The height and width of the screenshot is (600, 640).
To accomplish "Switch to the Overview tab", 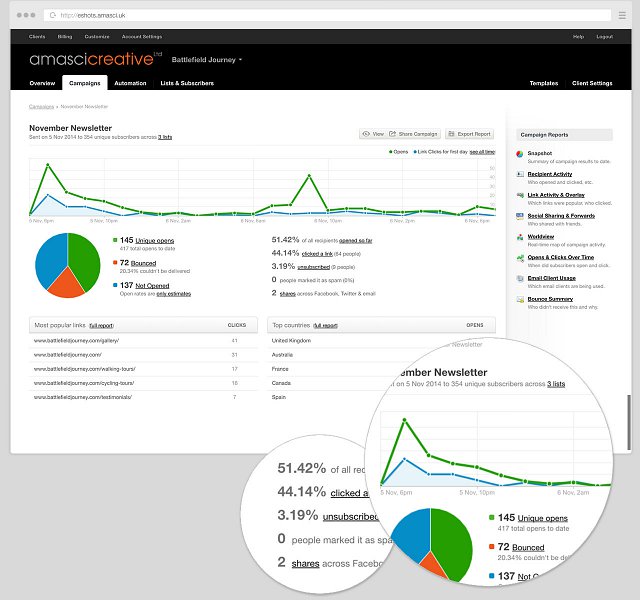I will (42, 83).
